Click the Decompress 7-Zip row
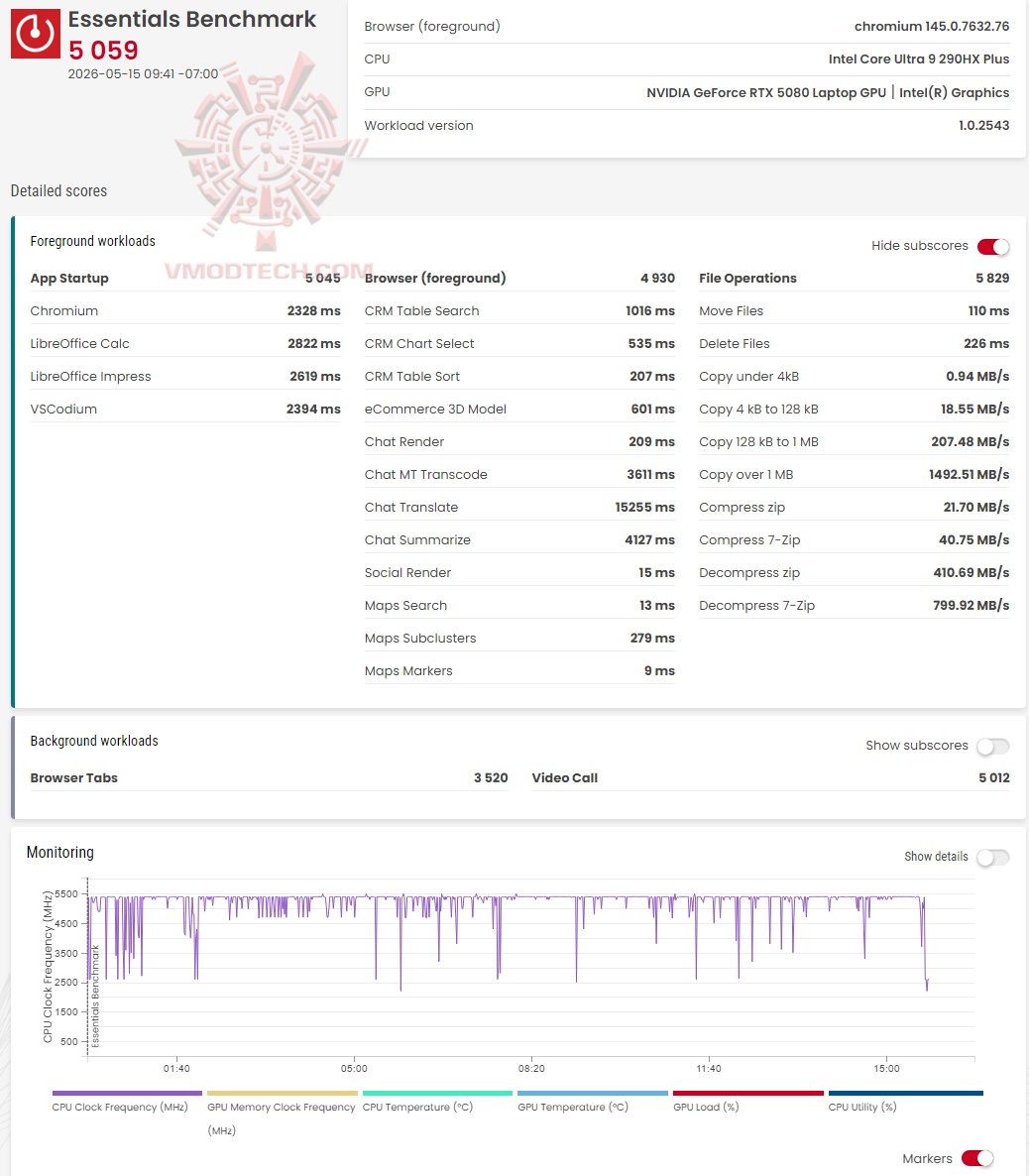The height and width of the screenshot is (1176, 1029). 855,605
